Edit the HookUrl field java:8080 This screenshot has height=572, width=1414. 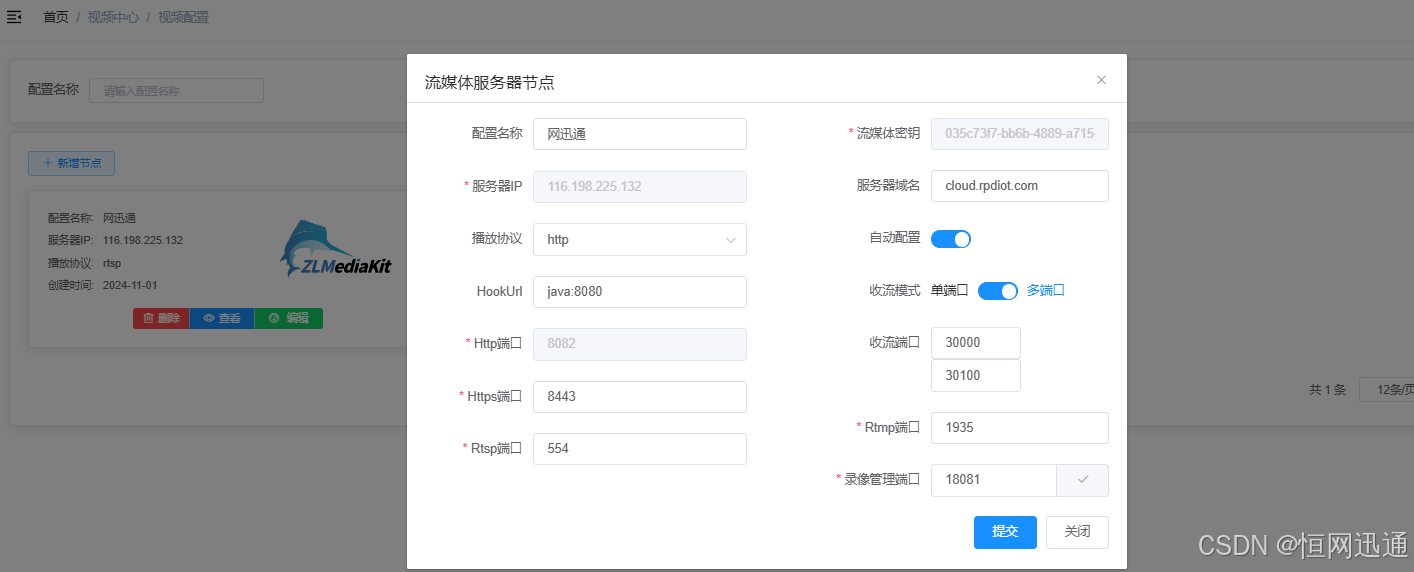(640, 292)
